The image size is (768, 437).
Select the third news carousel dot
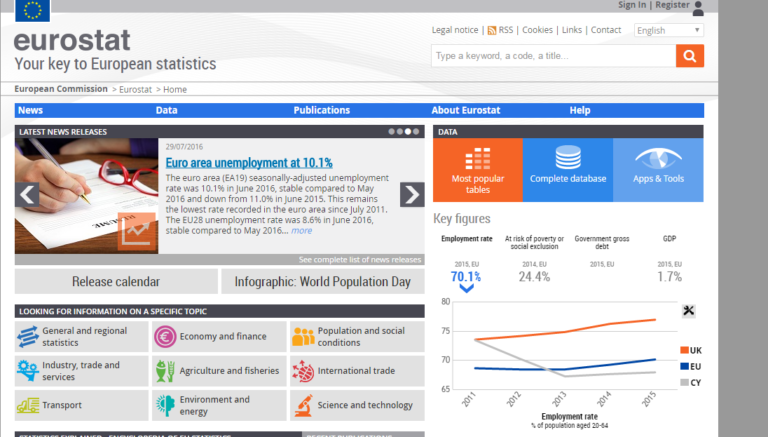(408, 132)
